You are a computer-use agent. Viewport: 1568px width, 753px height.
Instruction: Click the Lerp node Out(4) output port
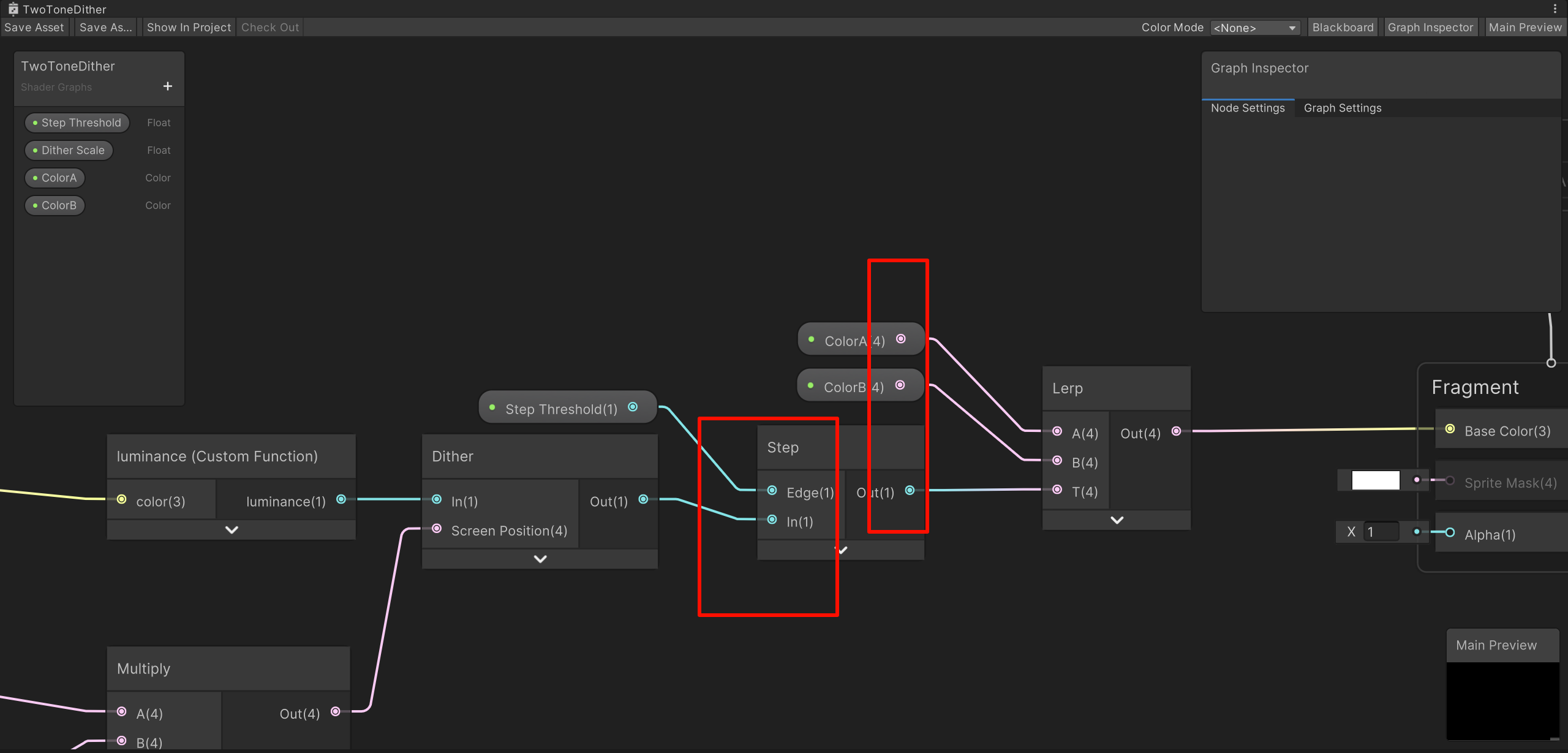point(1176,431)
